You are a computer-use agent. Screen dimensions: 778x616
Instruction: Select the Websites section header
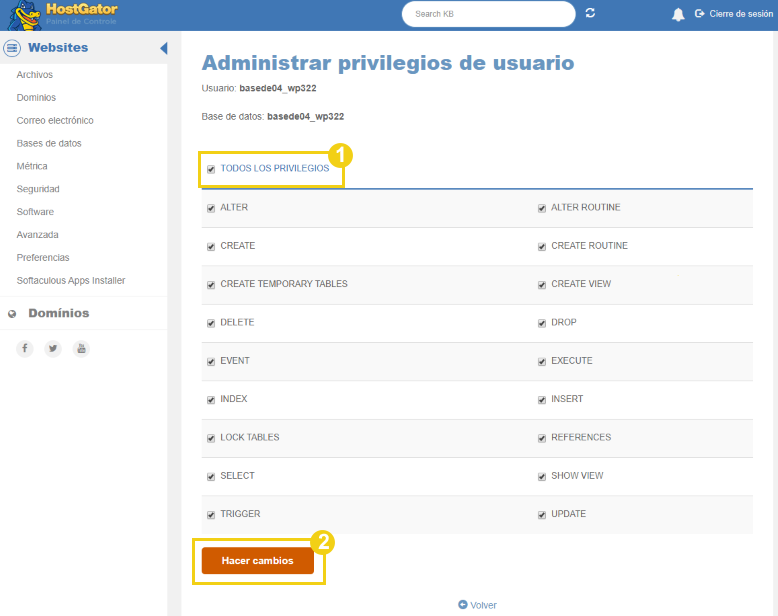click(x=58, y=48)
